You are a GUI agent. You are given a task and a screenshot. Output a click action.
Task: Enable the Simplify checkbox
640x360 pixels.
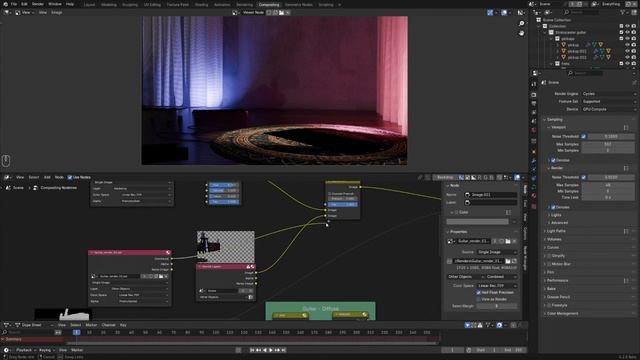549,256
